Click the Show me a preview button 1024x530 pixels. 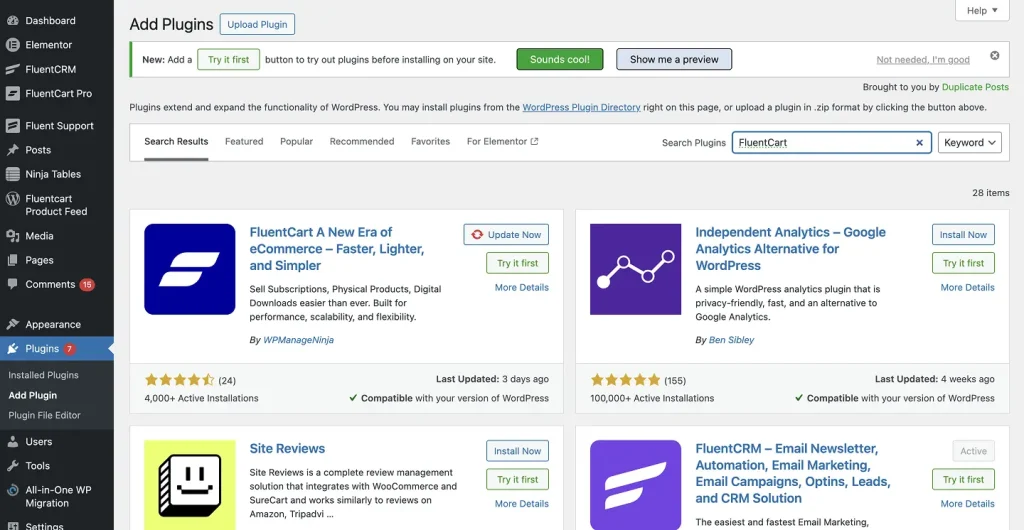point(674,59)
